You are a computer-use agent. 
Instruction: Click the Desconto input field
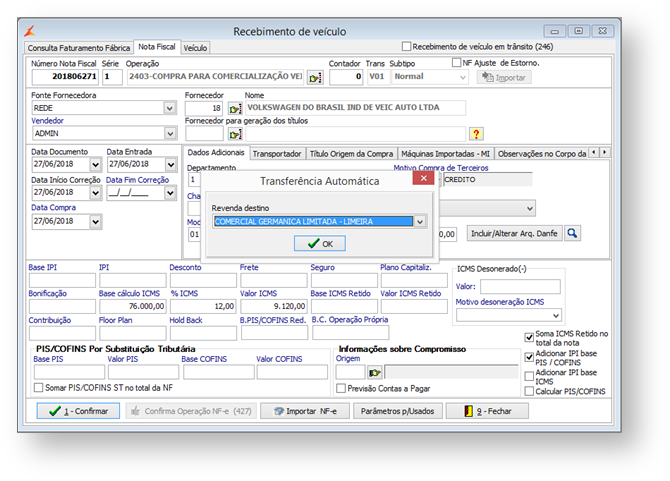click(203, 280)
